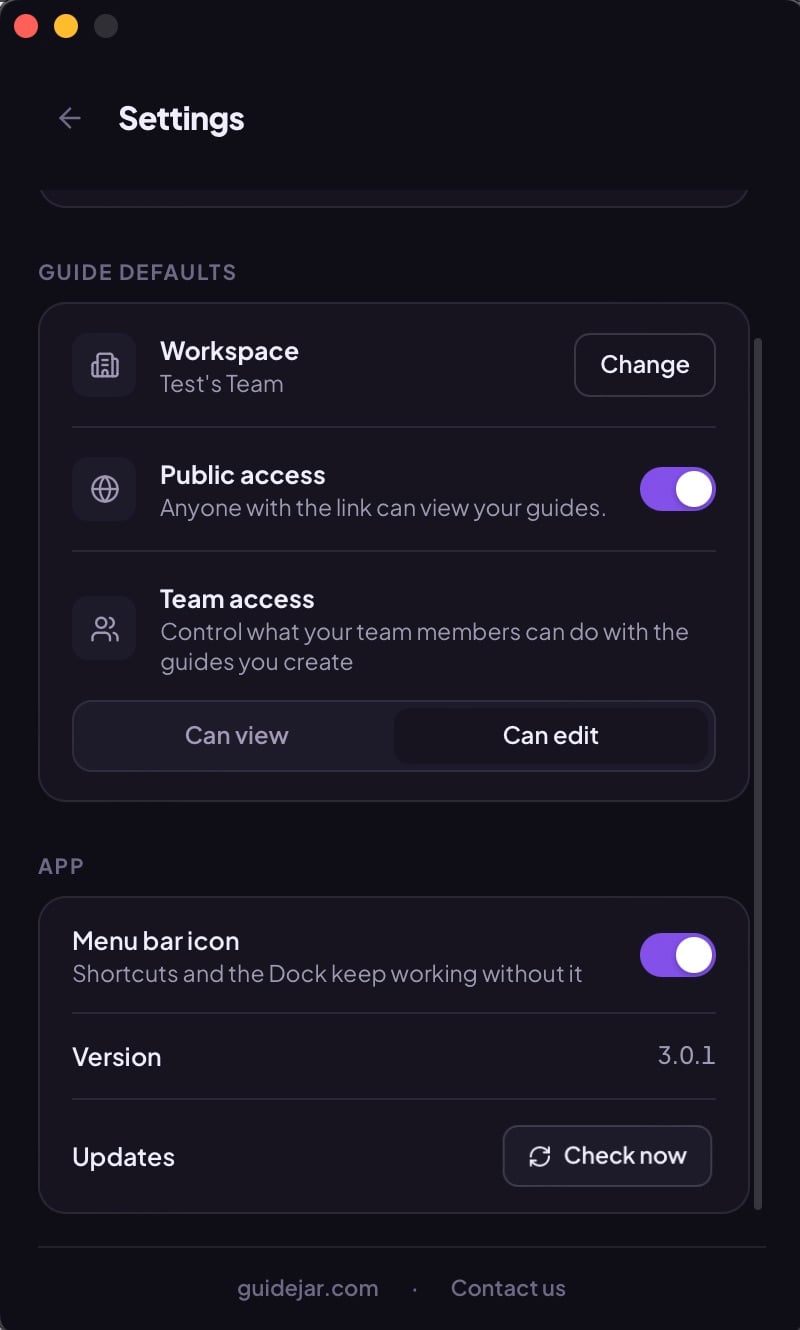This screenshot has height=1330, width=800.
Task: Click the Test's Team workspace name
Action: point(222,384)
